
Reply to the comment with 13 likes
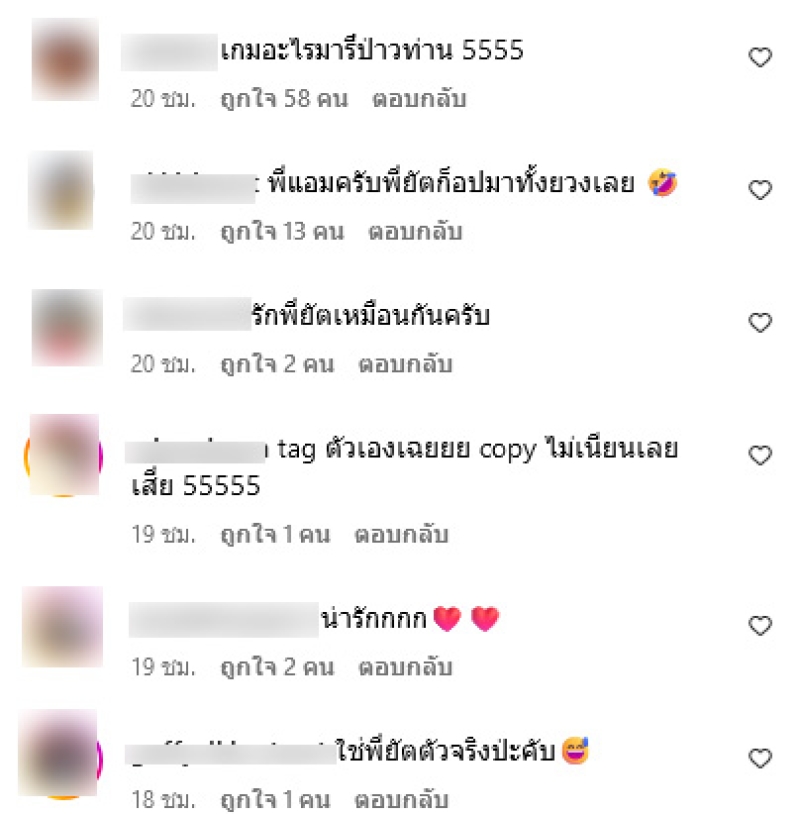(x=415, y=232)
